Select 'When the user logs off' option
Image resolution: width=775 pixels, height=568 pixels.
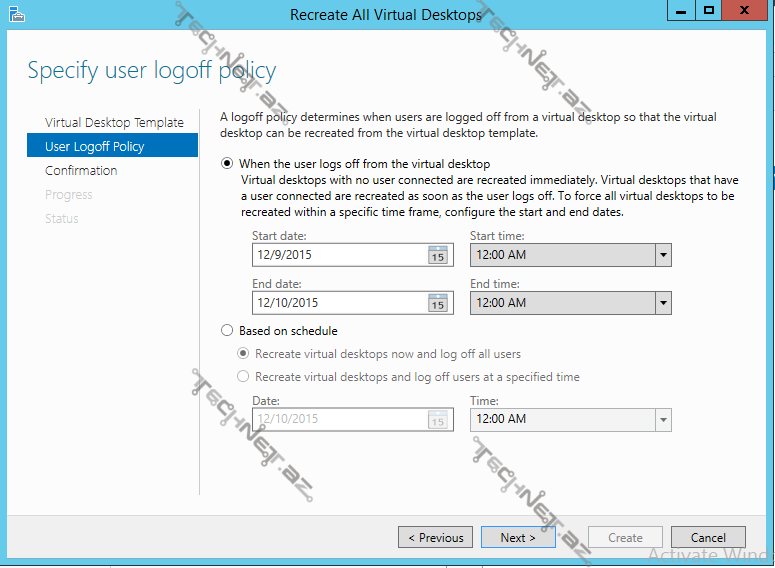(227, 163)
